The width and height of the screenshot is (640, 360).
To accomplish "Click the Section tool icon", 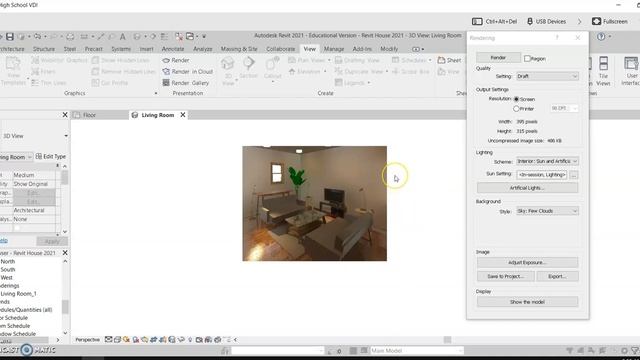I will click(x=249, y=64).
